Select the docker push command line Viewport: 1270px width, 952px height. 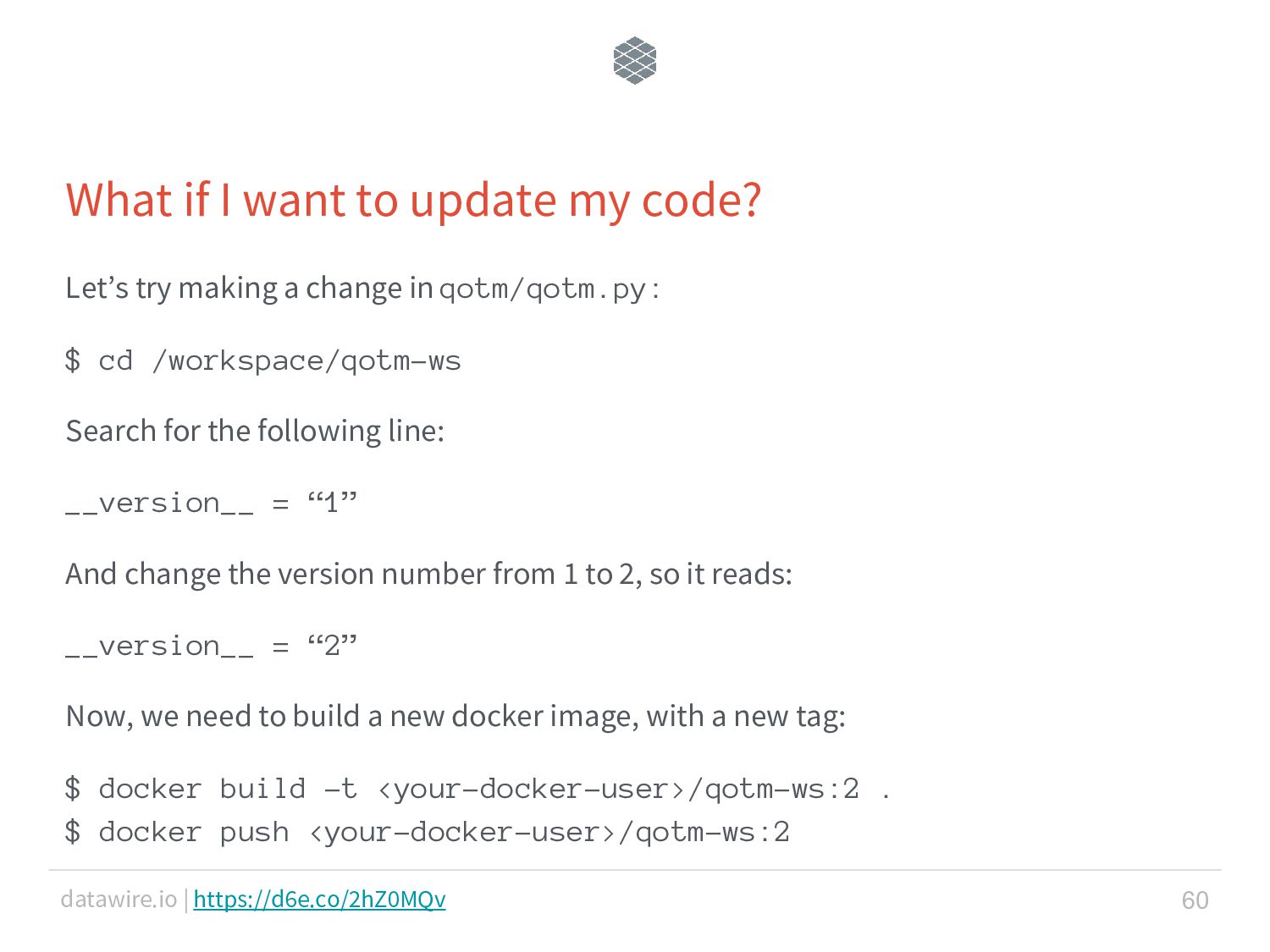[x=427, y=832]
